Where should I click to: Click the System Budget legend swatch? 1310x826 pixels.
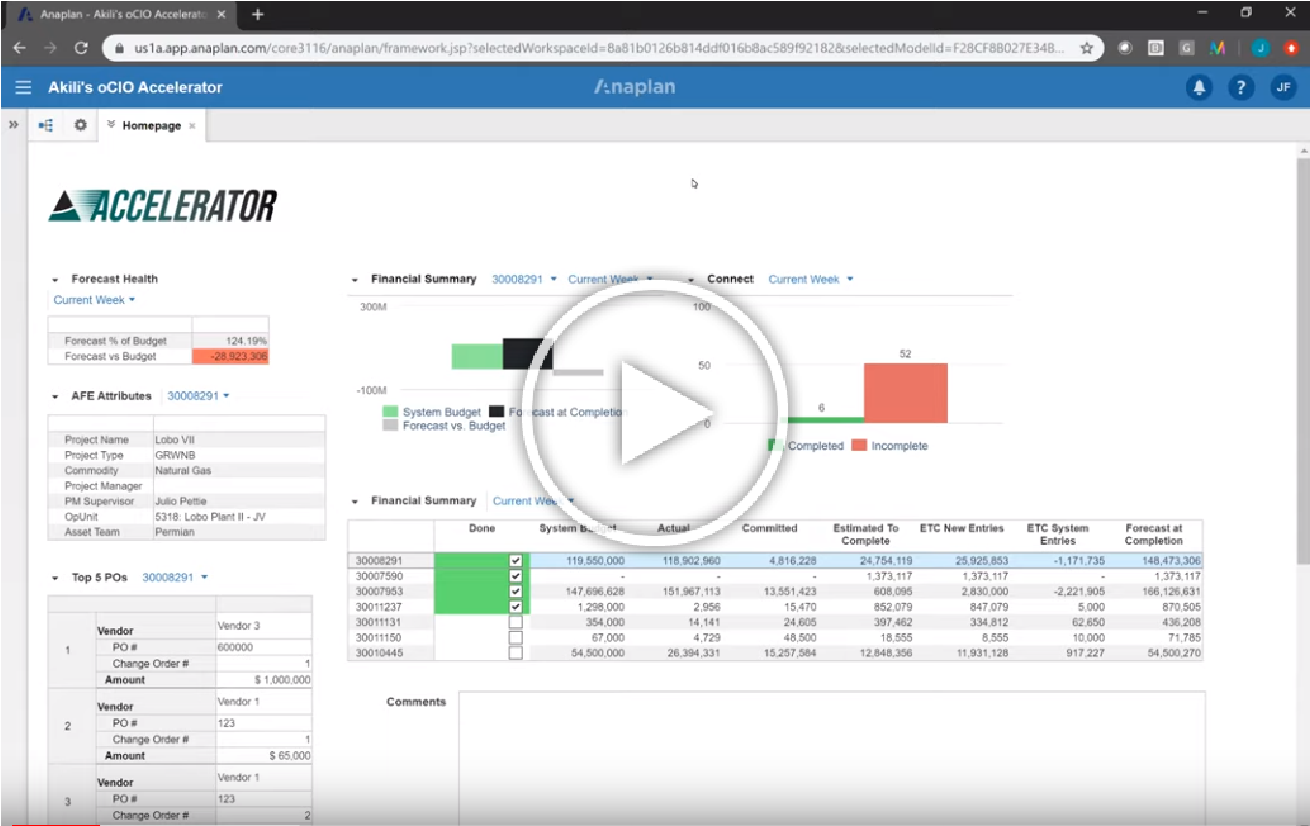390,412
